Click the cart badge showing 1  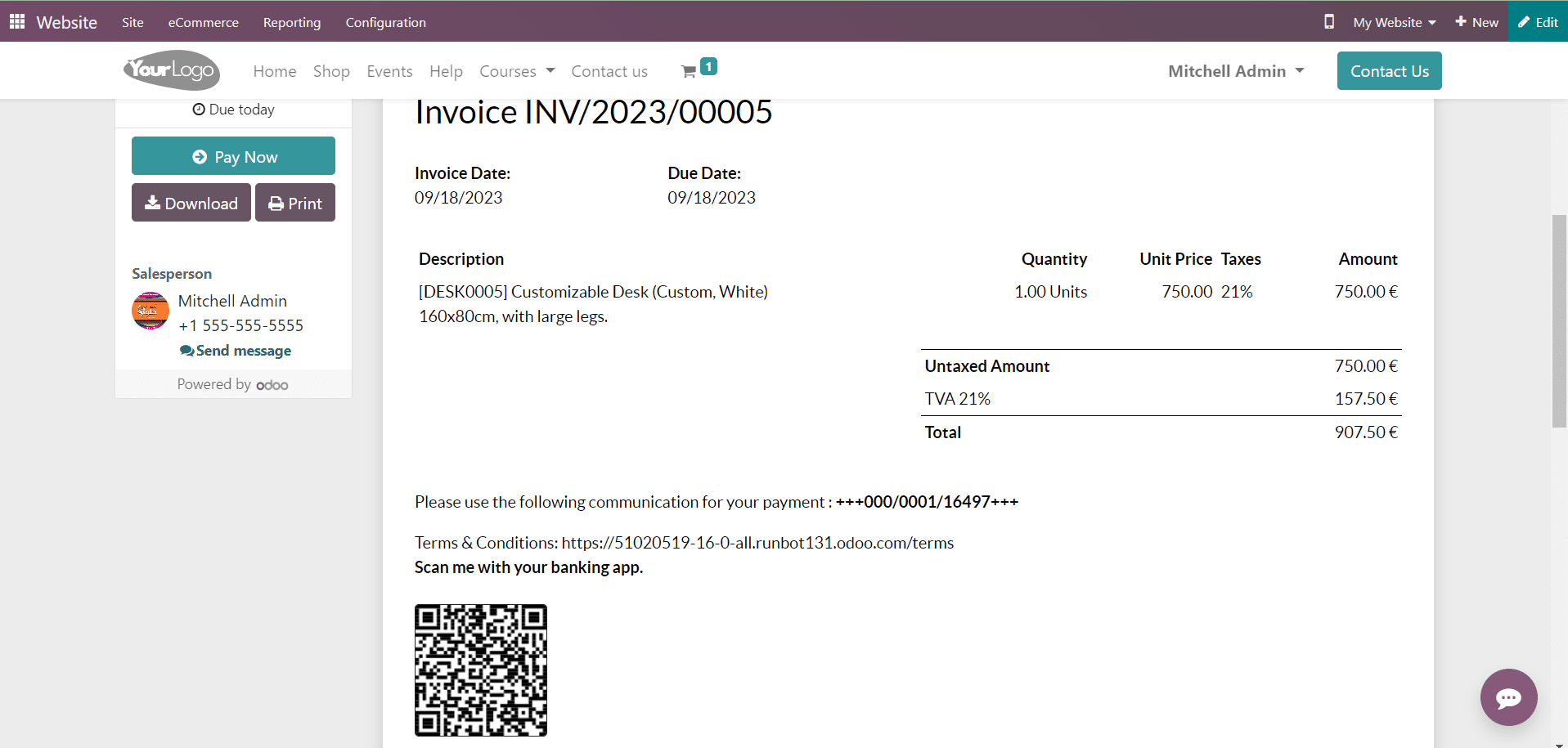(709, 66)
